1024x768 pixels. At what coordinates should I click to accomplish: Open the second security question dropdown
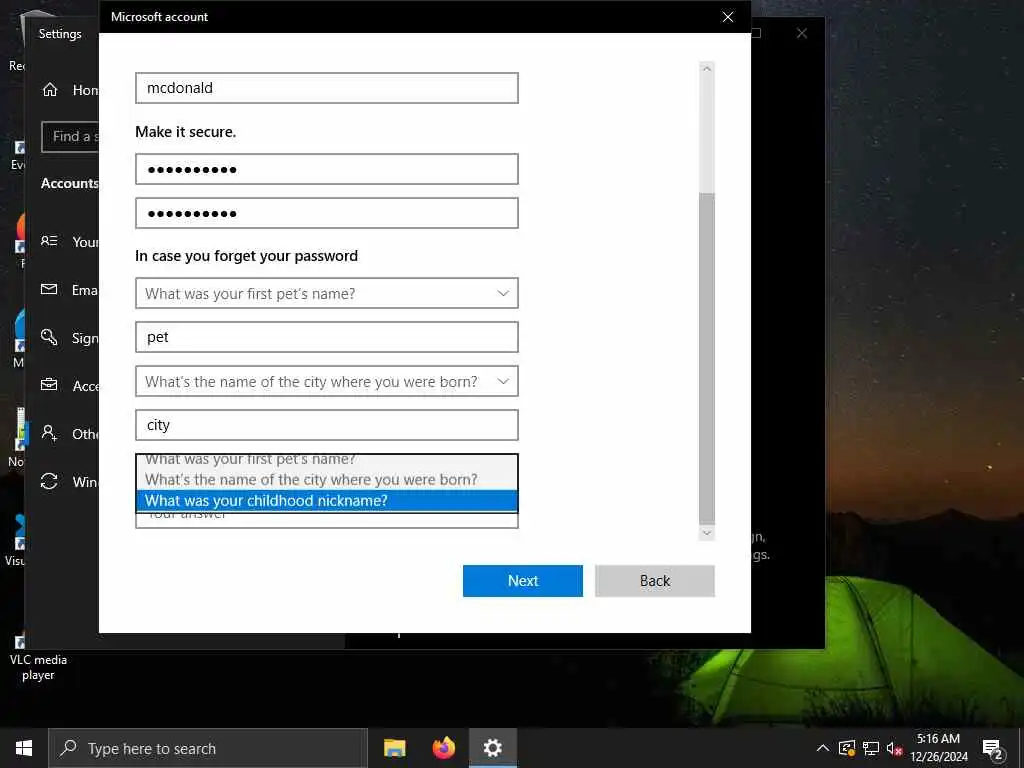point(327,381)
